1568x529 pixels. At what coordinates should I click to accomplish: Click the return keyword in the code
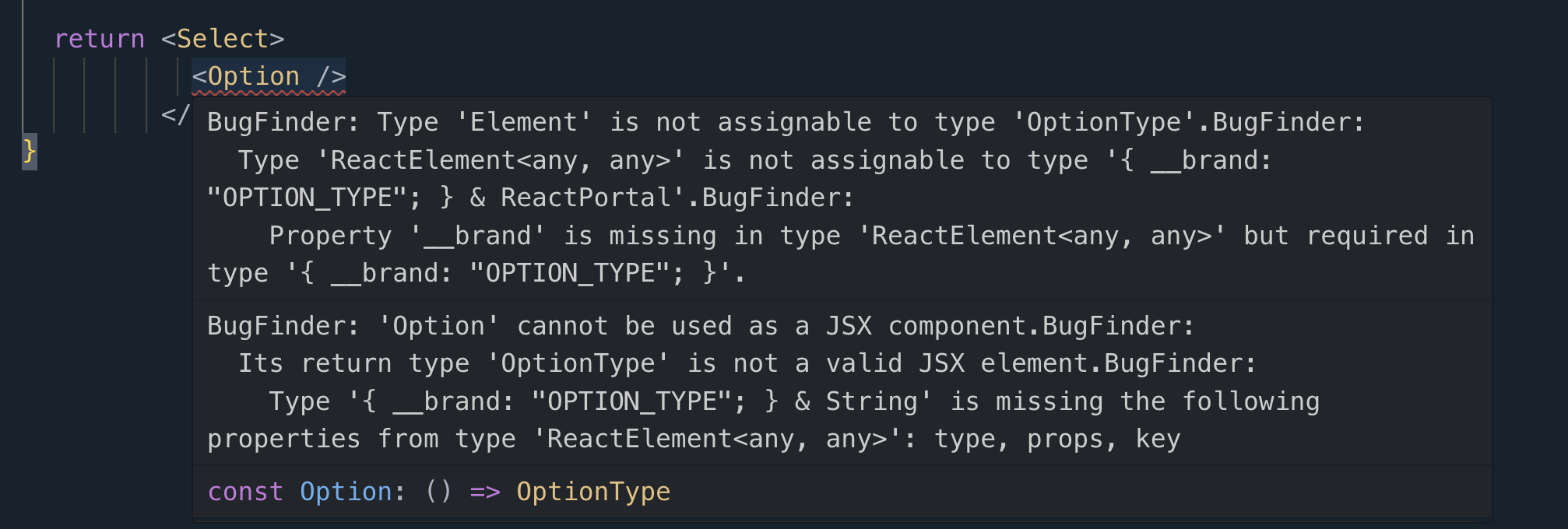coord(100,39)
